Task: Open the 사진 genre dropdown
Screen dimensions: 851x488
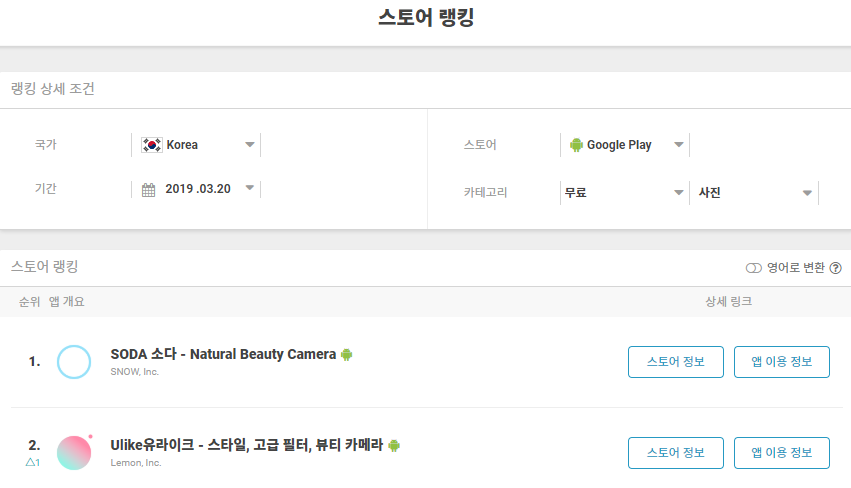Action: (x=754, y=193)
